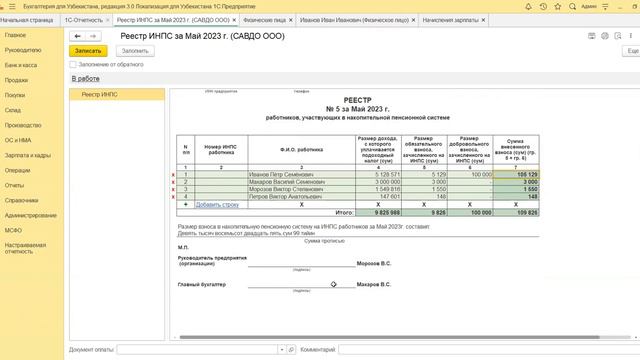
Task: Open the Склад section
Action: [13, 110]
